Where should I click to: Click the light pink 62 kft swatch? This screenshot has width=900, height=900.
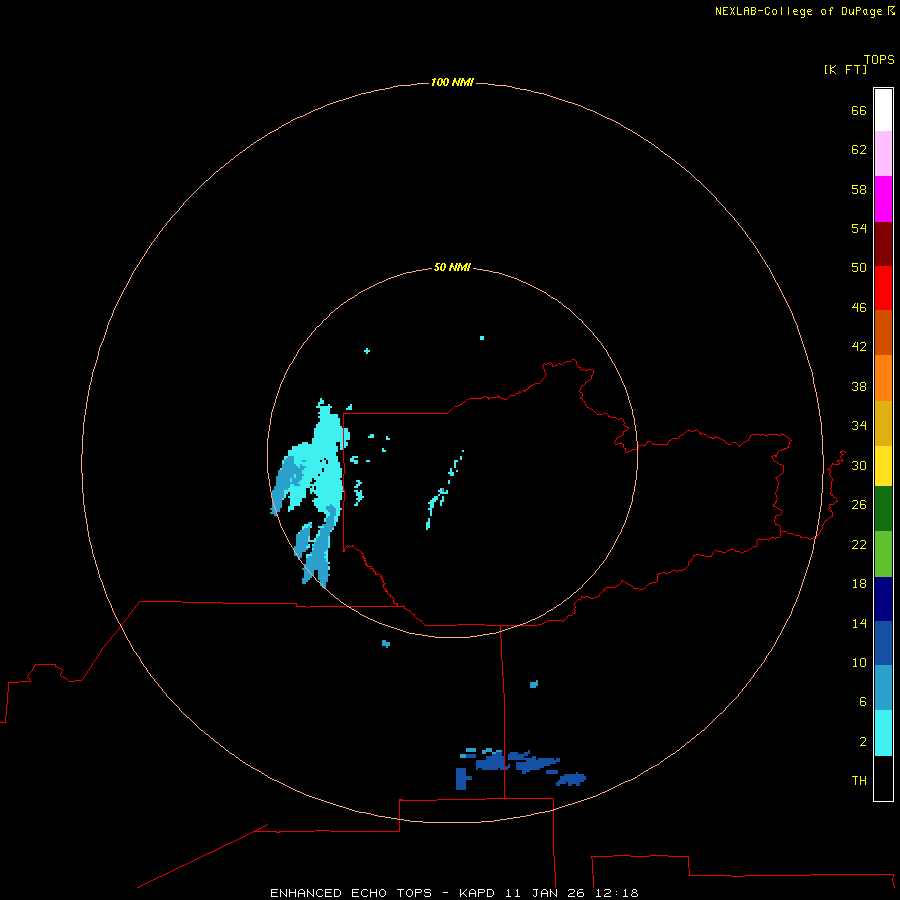pos(883,154)
